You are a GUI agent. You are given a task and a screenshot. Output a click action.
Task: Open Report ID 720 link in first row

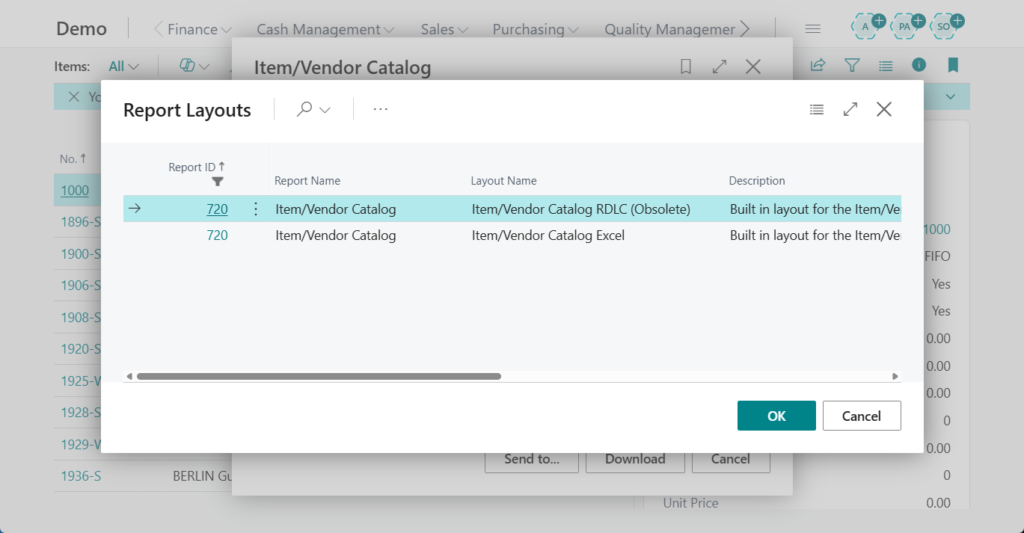point(217,209)
